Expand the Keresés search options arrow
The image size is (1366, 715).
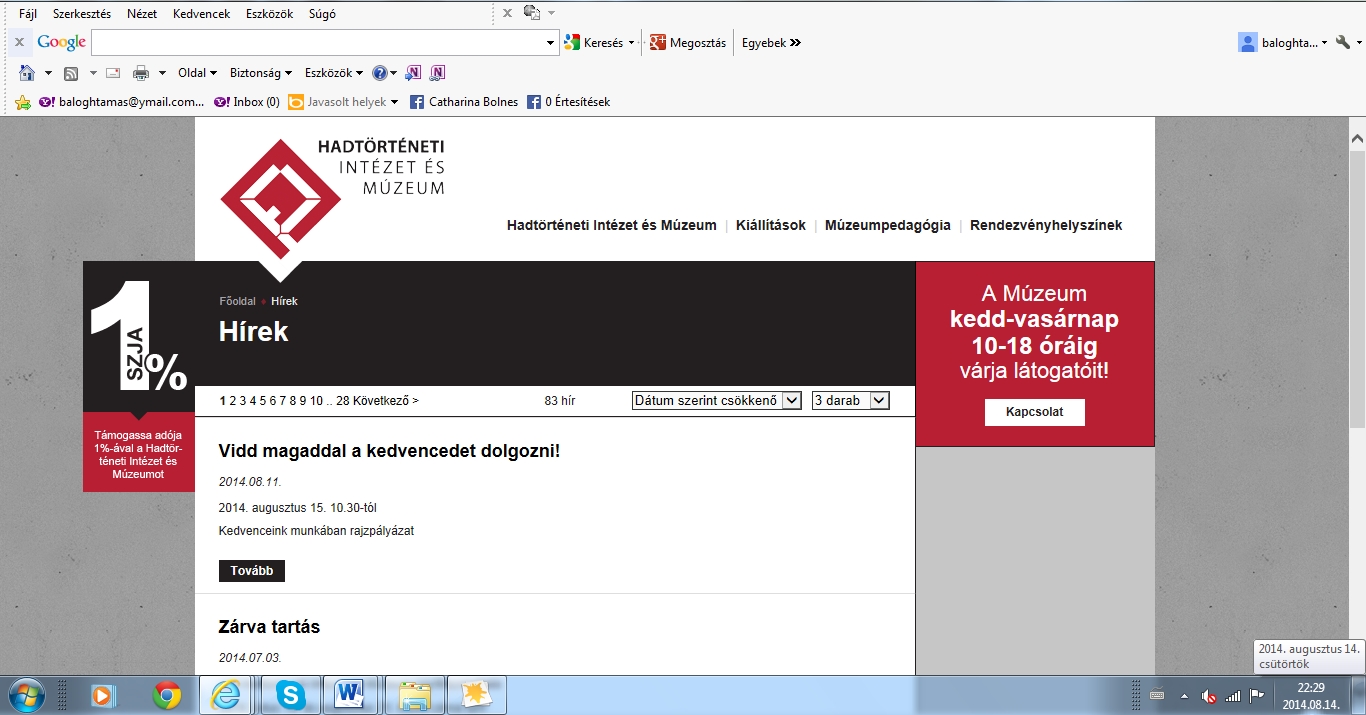coord(631,43)
